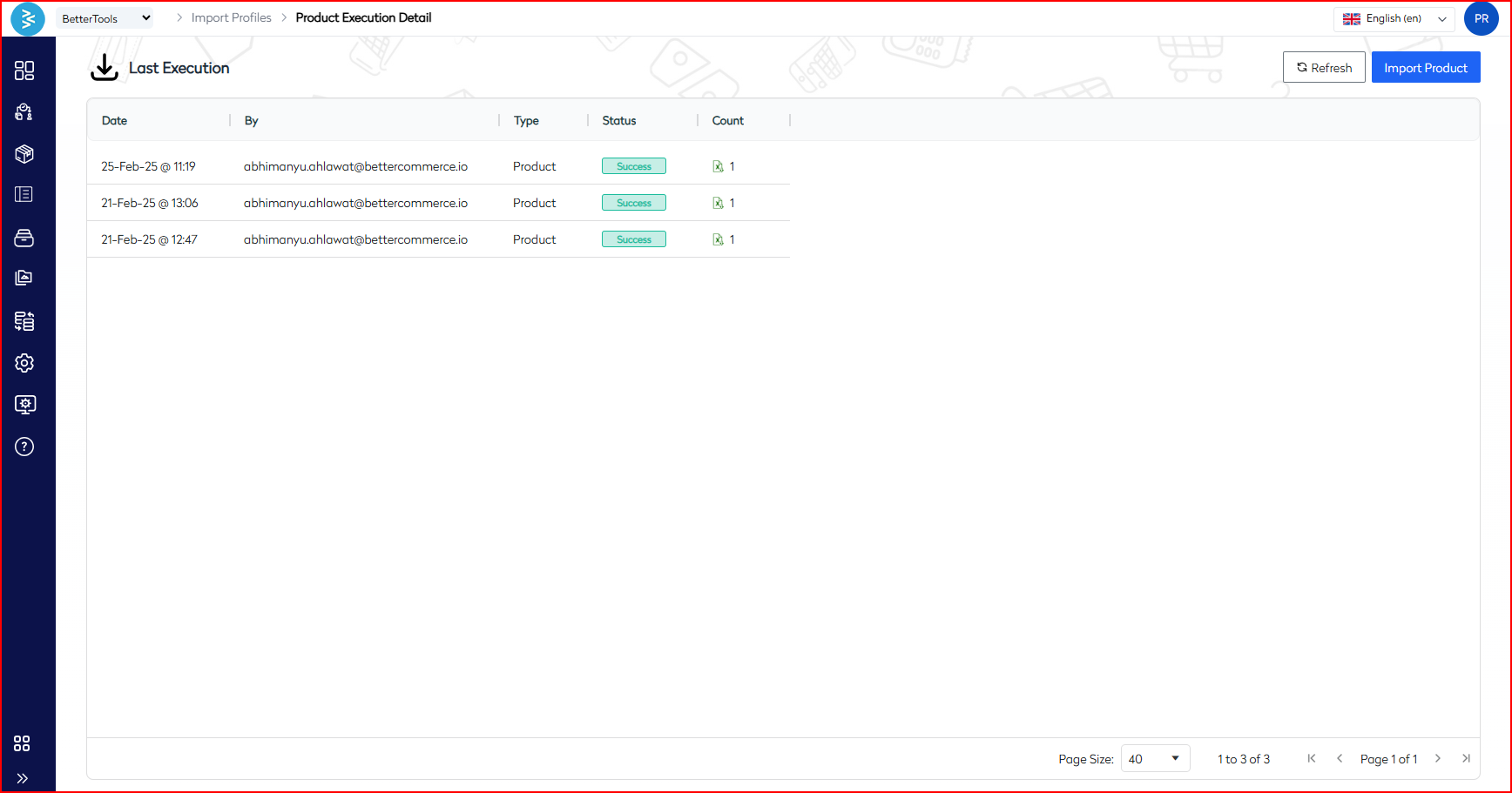Sort by the Date column header
Screen dimensions: 1512x793
click(x=114, y=121)
